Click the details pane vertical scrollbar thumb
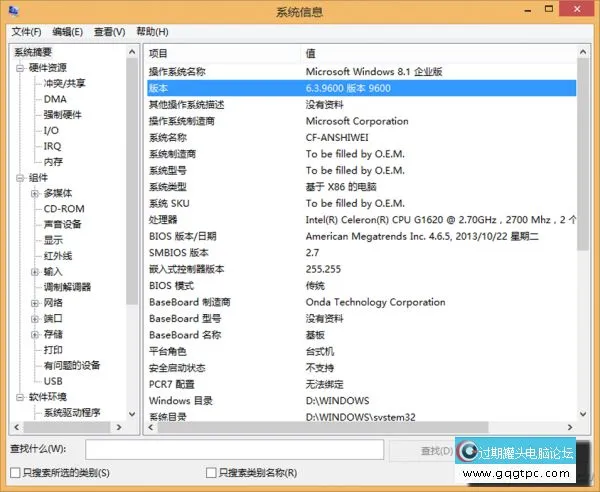 (x=583, y=154)
